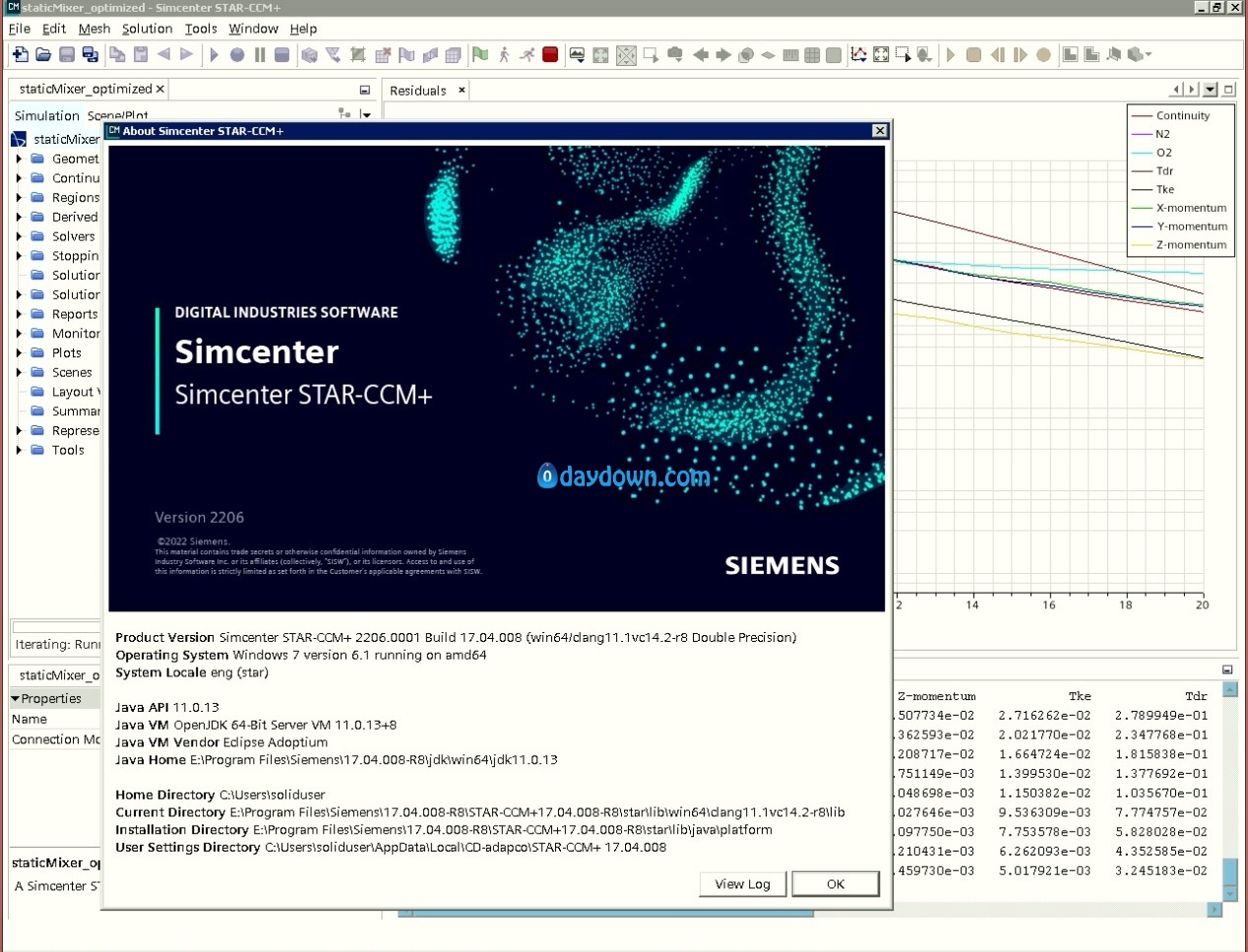
Task: Click the green Initialize Solution flag icon
Action: (480, 55)
